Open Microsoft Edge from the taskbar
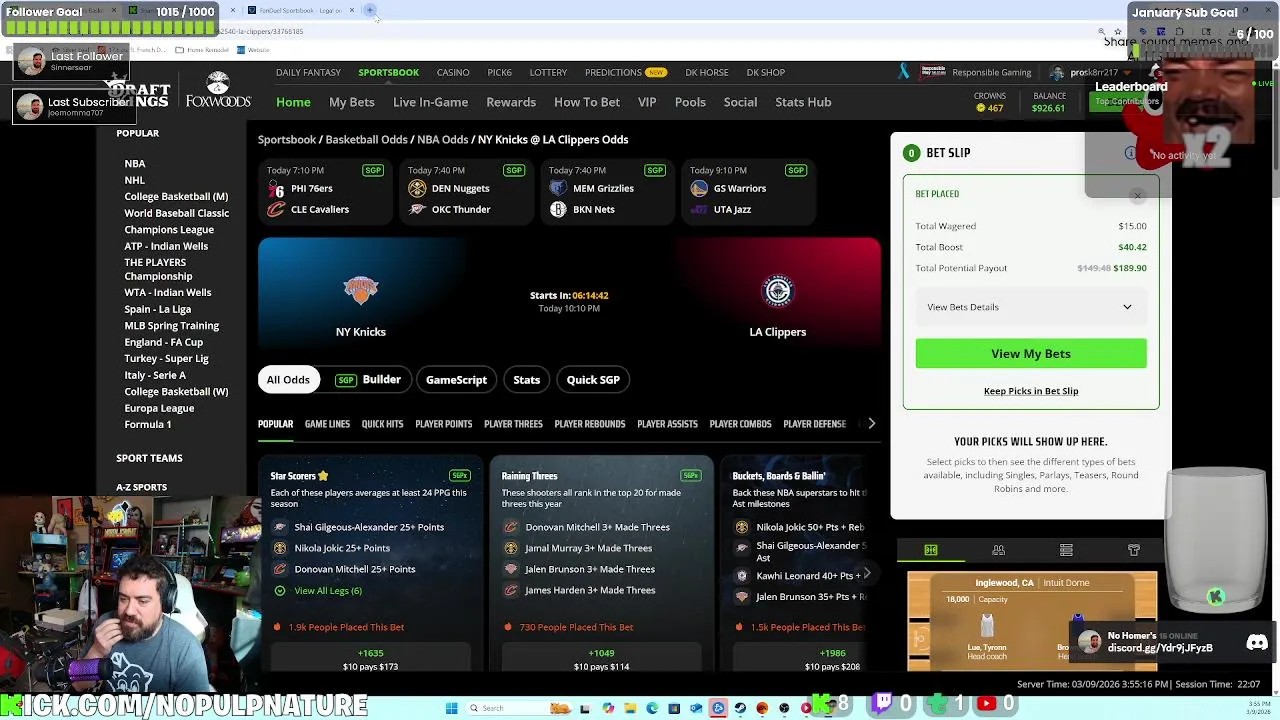The image size is (1280, 720). (652, 708)
